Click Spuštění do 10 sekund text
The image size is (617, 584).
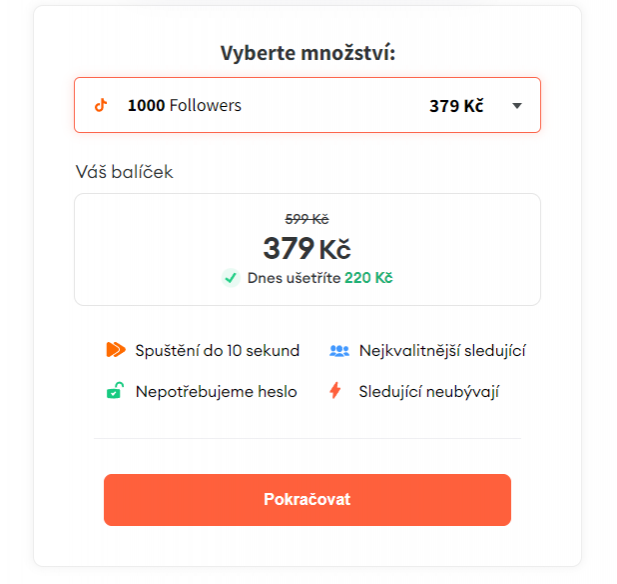(218, 350)
